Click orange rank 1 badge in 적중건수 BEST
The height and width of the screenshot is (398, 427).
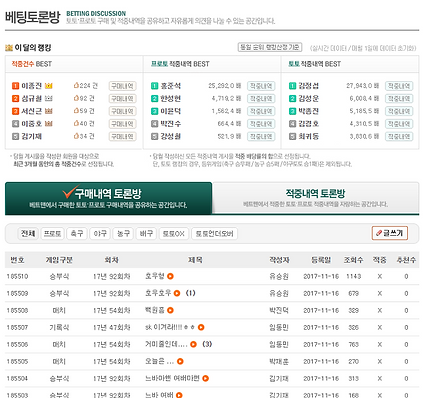pyautogui.click(x=15, y=86)
